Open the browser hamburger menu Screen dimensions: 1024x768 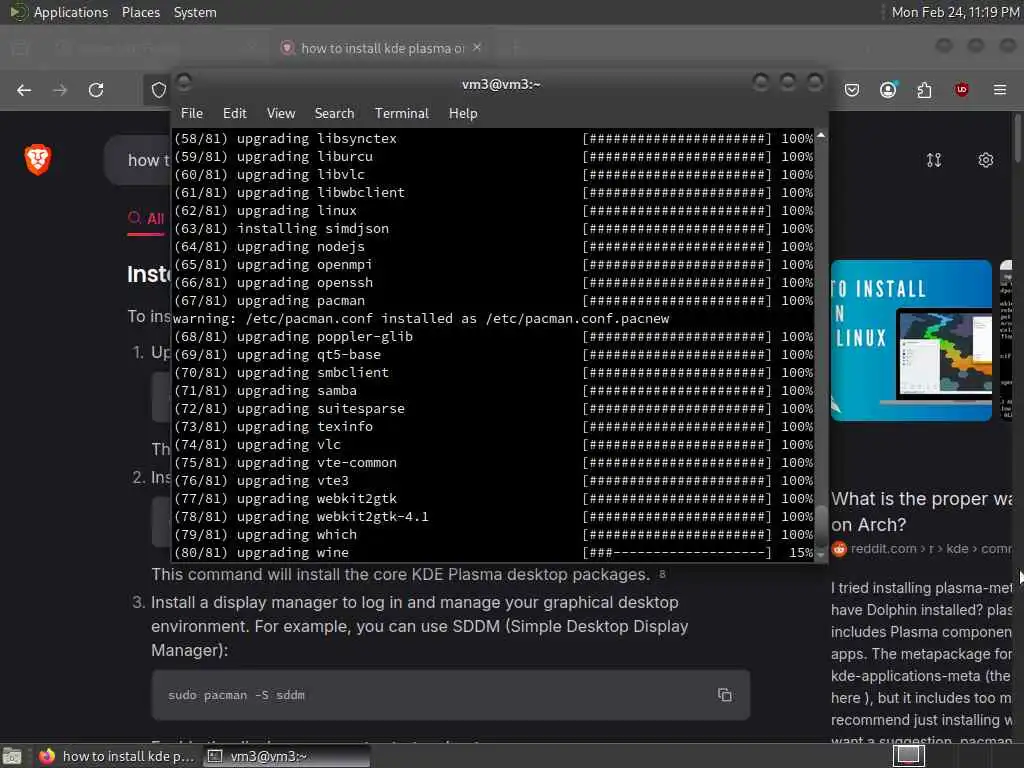[1000, 90]
